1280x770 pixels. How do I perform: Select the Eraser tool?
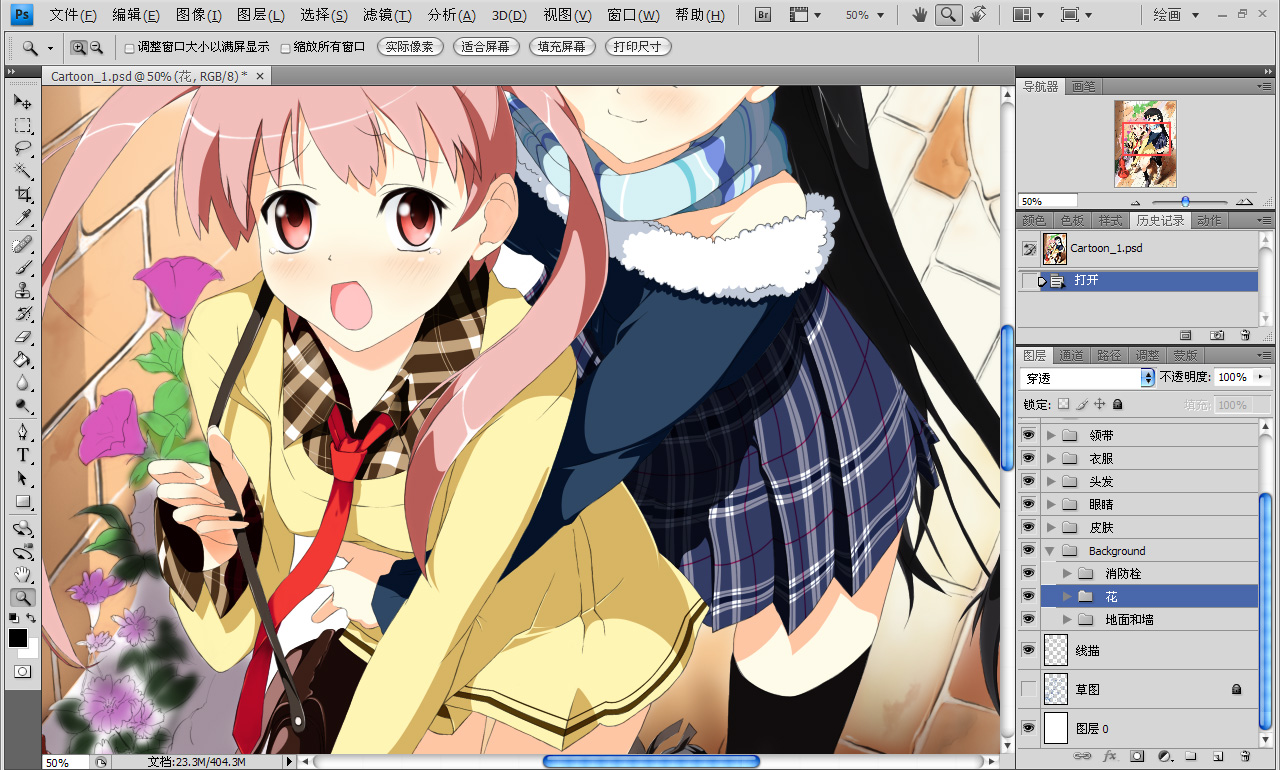[22, 337]
